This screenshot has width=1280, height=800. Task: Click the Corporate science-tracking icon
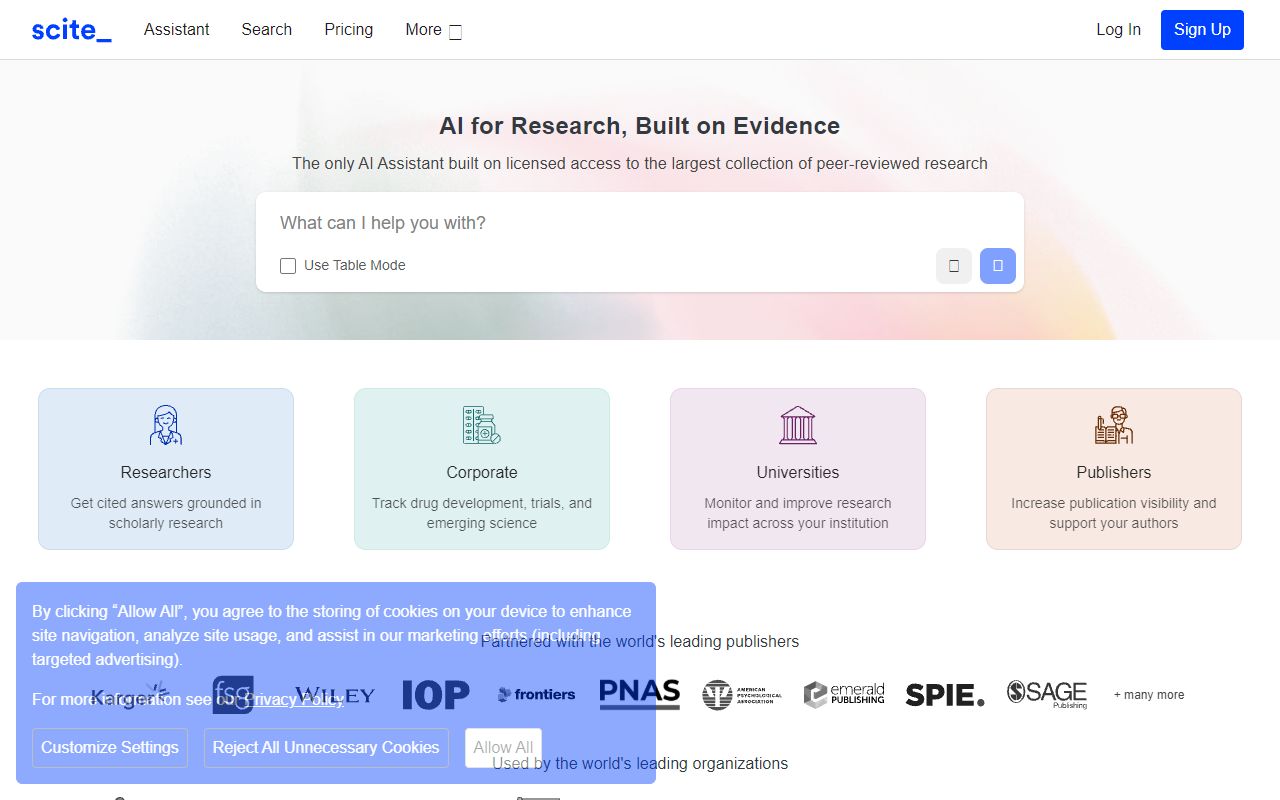pyautogui.click(x=481, y=425)
